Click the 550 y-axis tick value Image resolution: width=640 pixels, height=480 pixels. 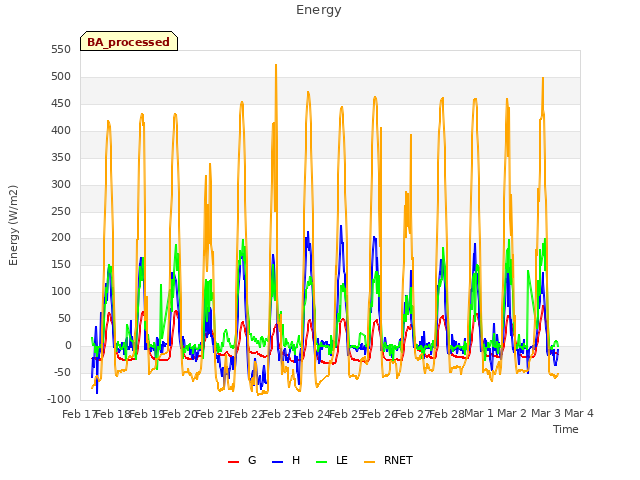(x=61, y=50)
